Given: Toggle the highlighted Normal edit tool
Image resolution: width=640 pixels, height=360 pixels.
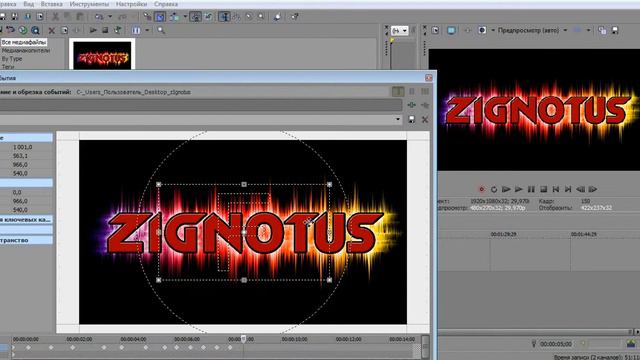Looking at the screenshot, I should coord(224,17).
